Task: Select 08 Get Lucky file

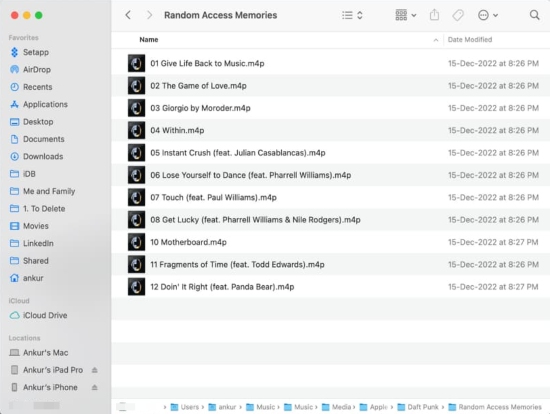Action: (331, 220)
